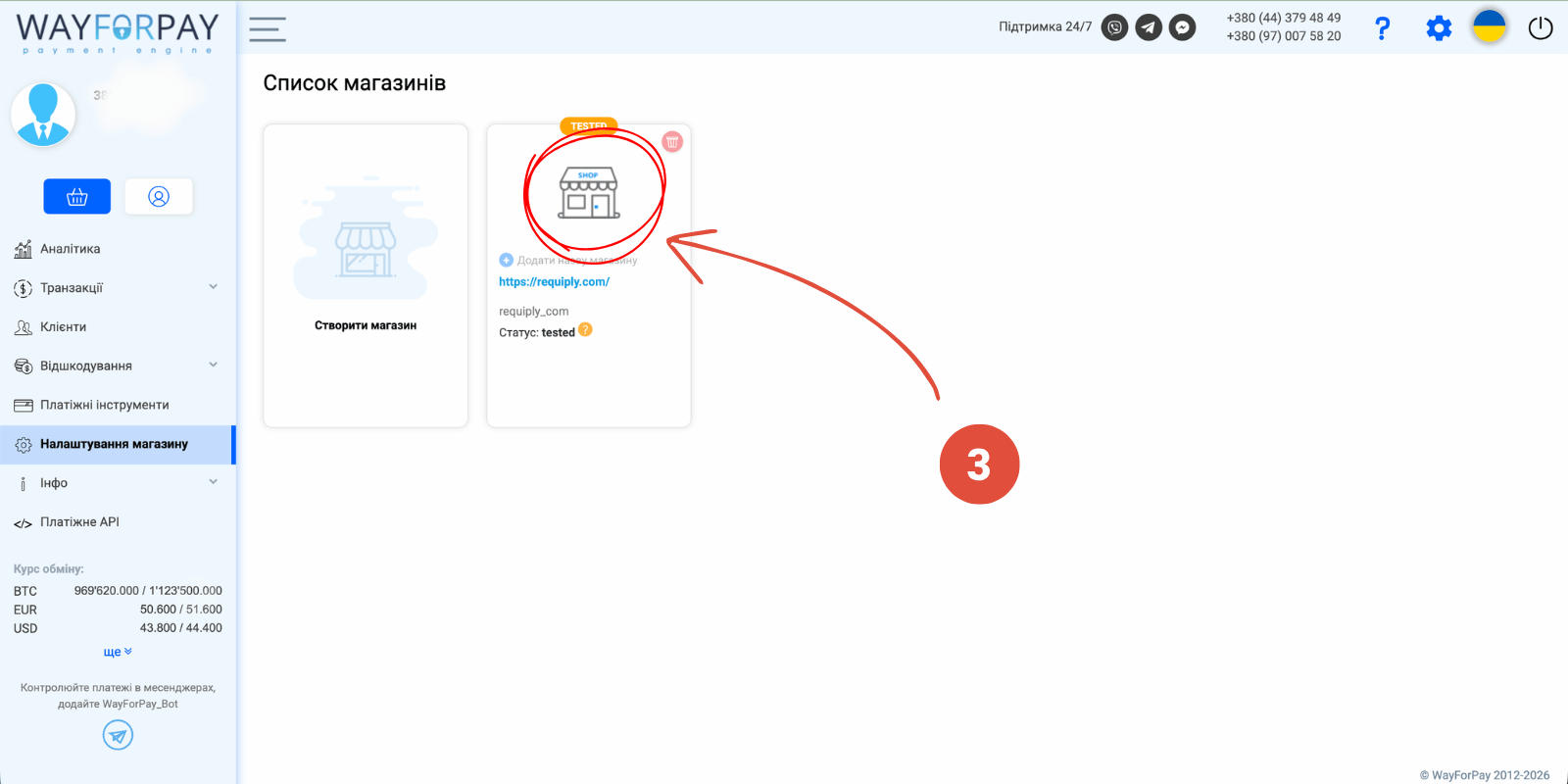Delete the requiply shop via trash icon

click(x=672, y=142)
